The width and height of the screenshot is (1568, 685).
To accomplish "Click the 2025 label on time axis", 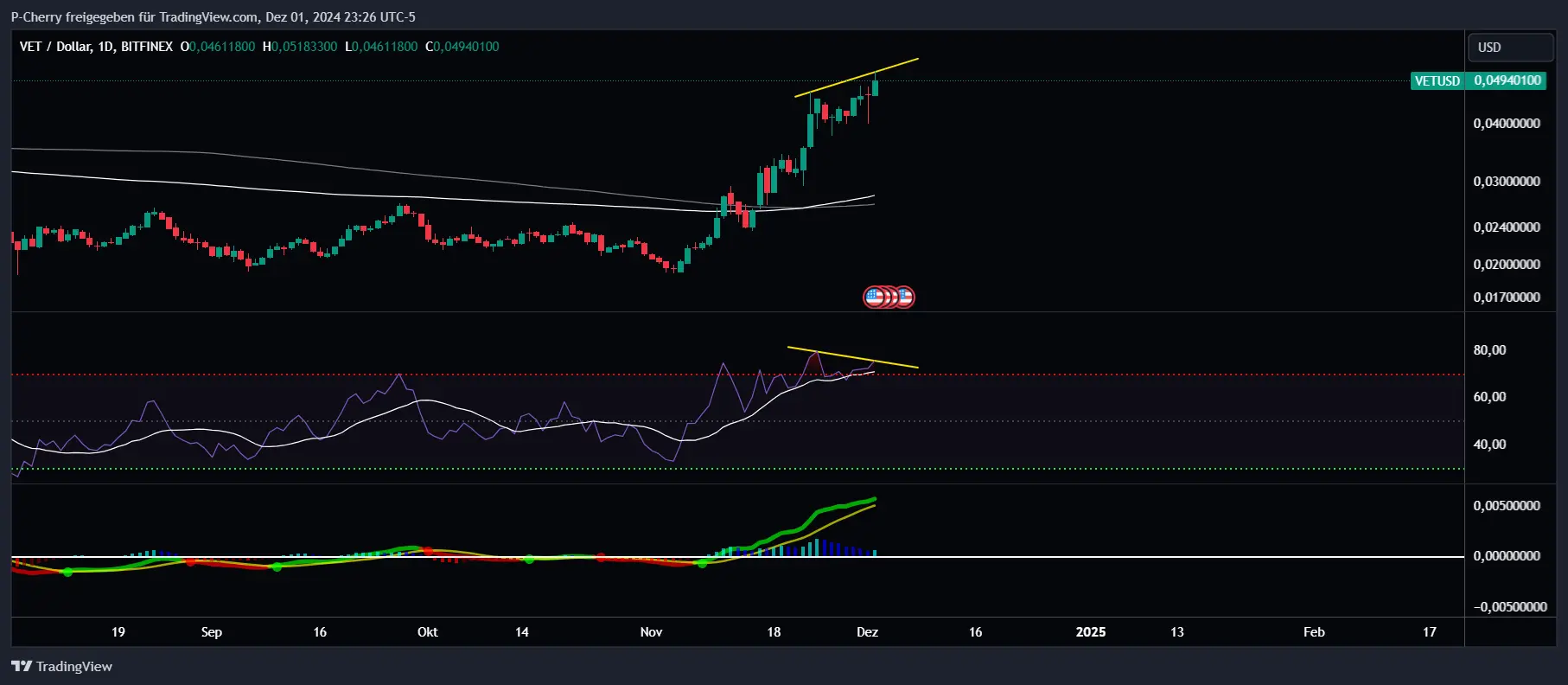I will click(x=1091, y=632).
